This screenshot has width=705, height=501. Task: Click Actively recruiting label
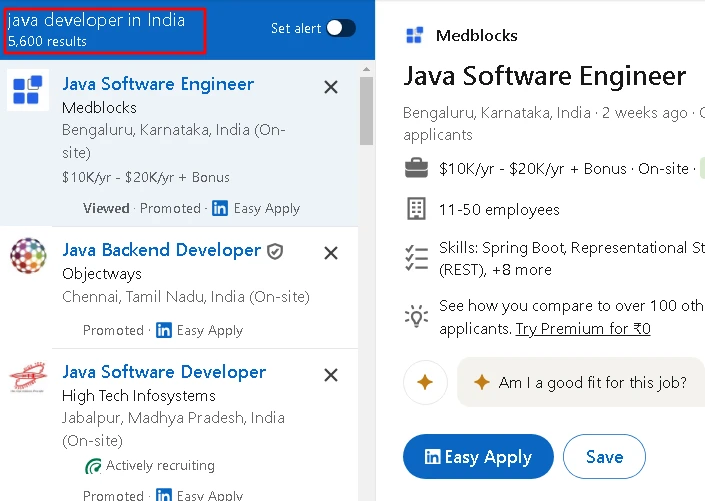(x=160, y=465)
